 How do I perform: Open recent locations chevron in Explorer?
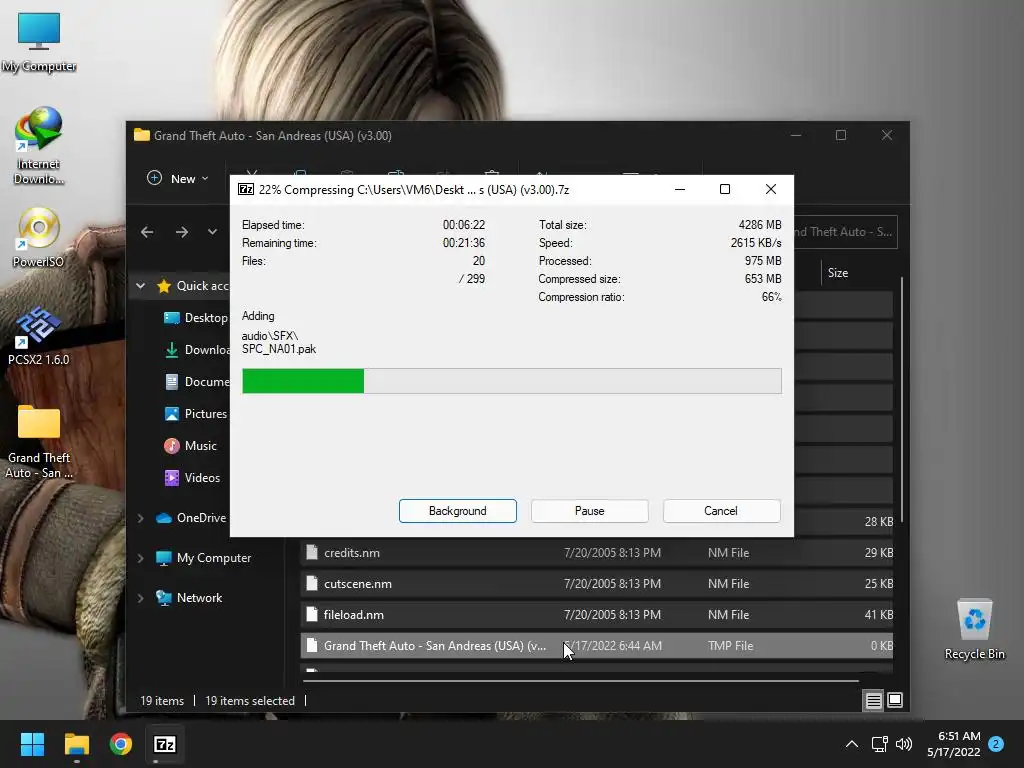point(212,232)
